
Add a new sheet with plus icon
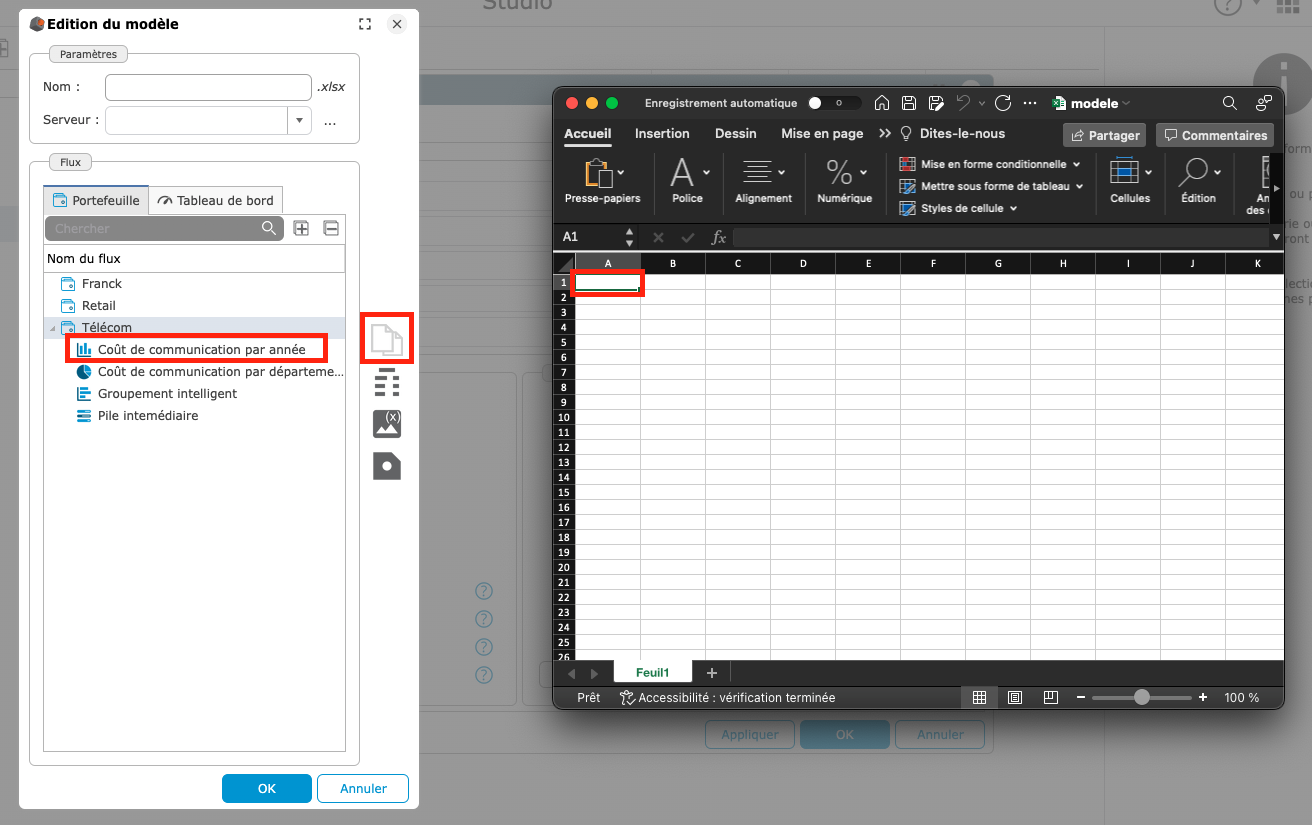712,673
